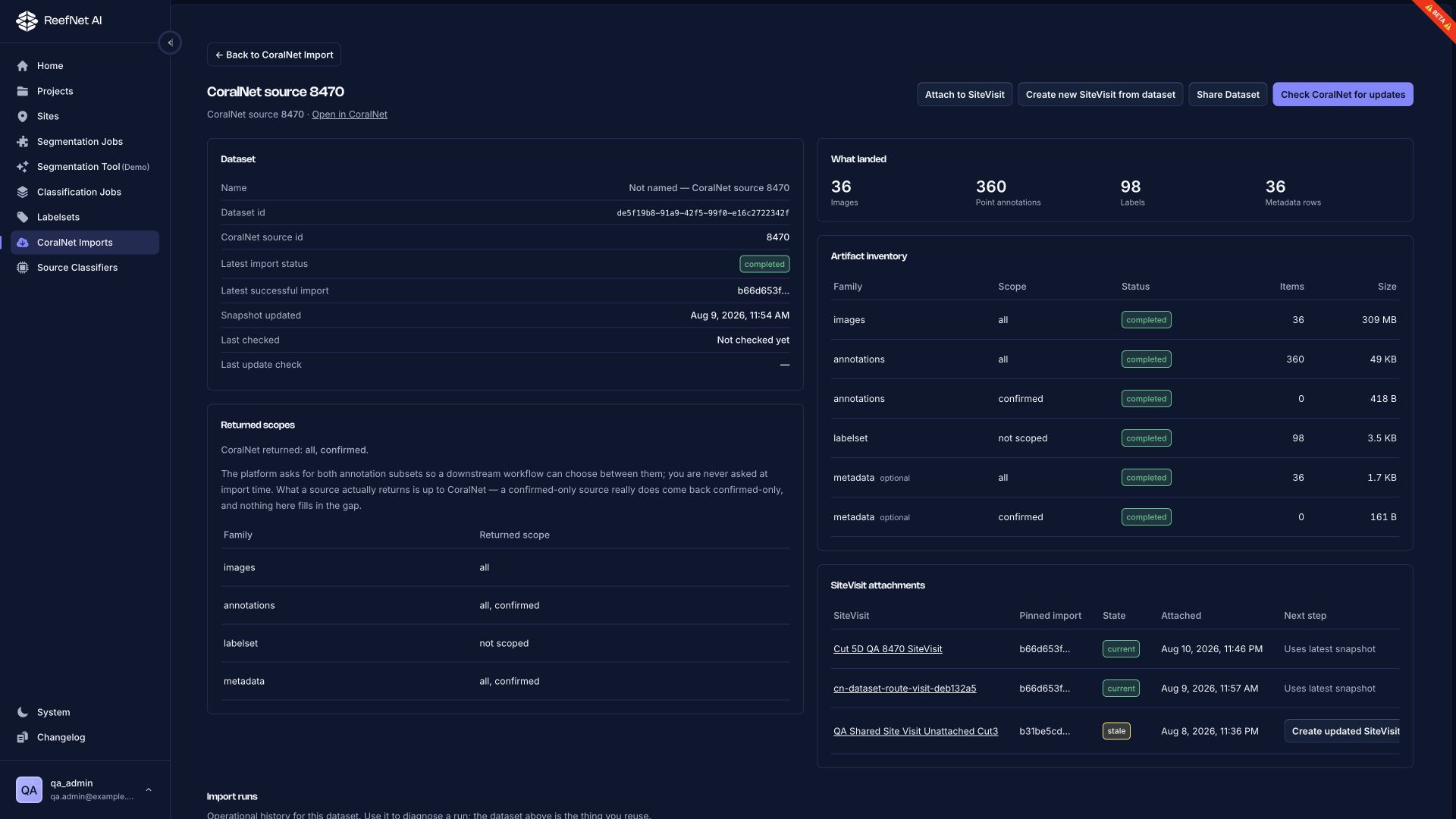This screenshot has height=819, width=1456.
Task: Click 'not scoped' in Returned scopes labelset row
Action: point(504,643)
